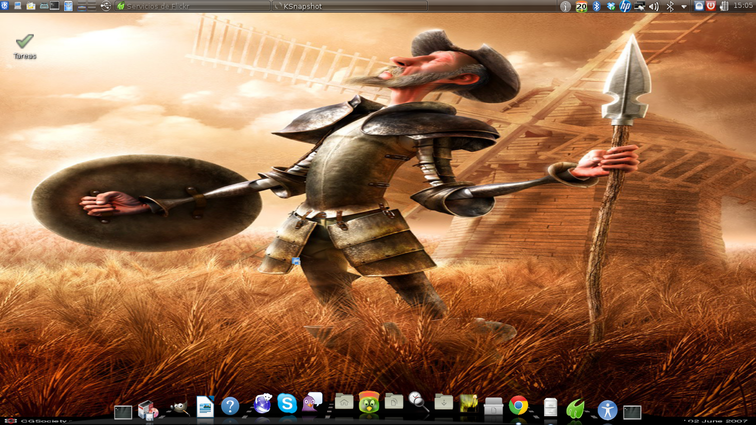Click the grey info icon in system tray
Viewport: 756px width, 425px height.
pos(566,6)
